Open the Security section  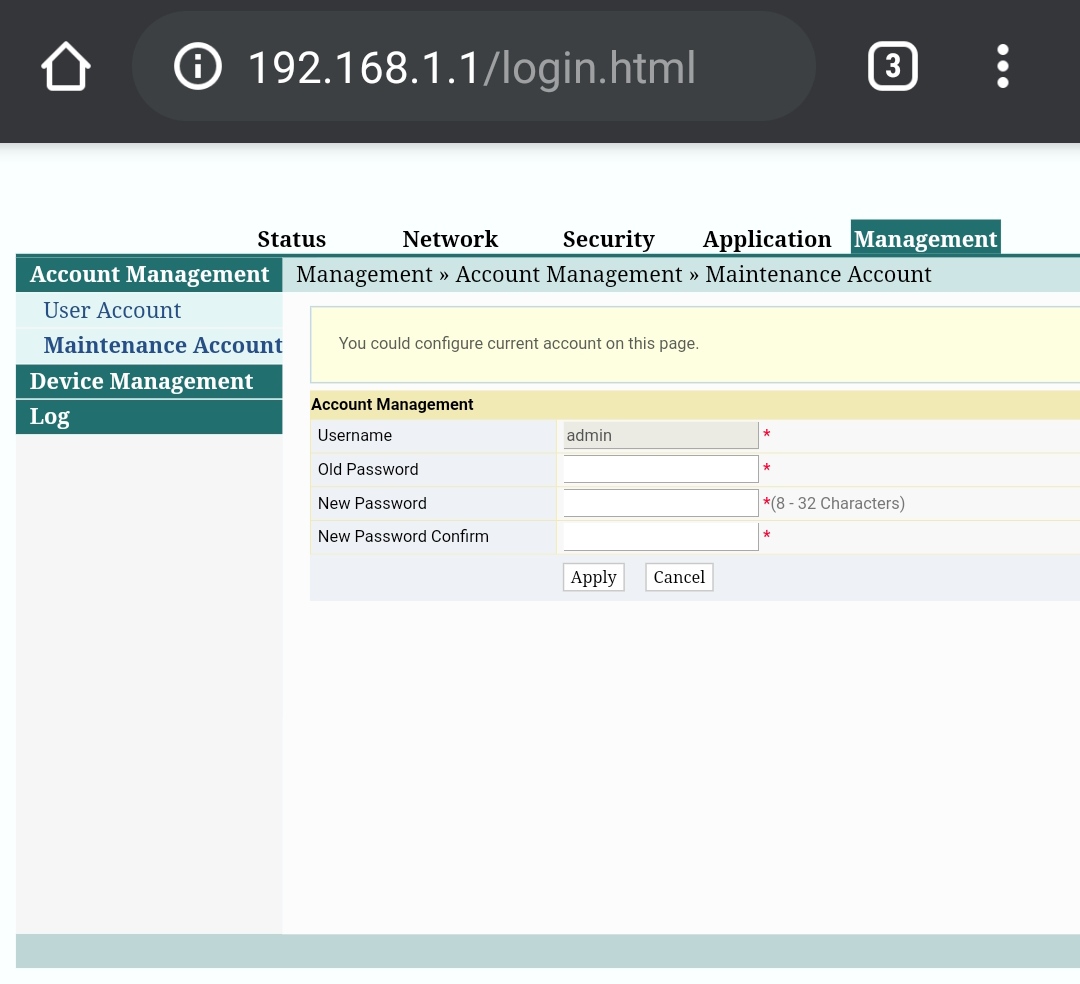tap(608, 239)
